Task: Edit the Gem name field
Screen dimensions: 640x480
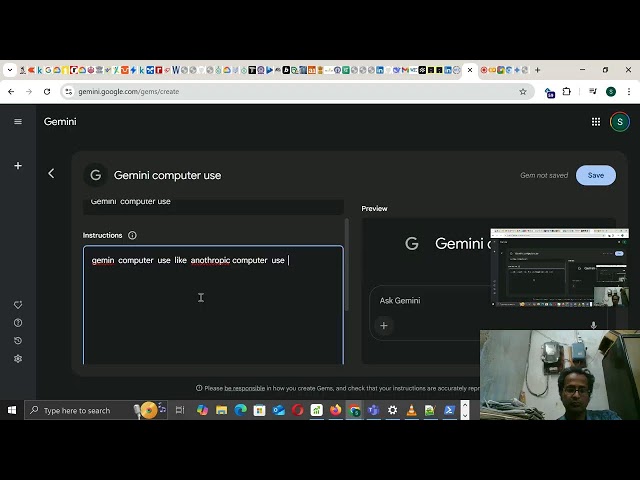Action: click(213, 206)
